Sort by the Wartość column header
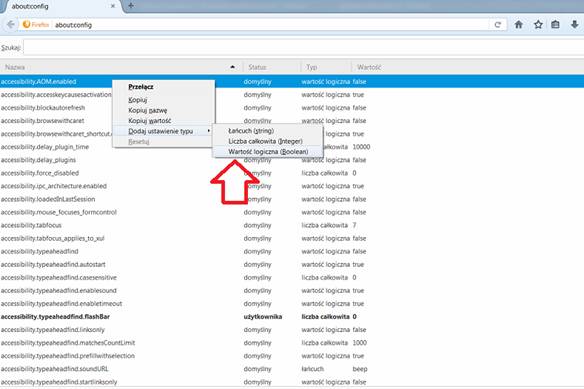The height and width of the screenshot is (389, 584). [x=468, y=67]
